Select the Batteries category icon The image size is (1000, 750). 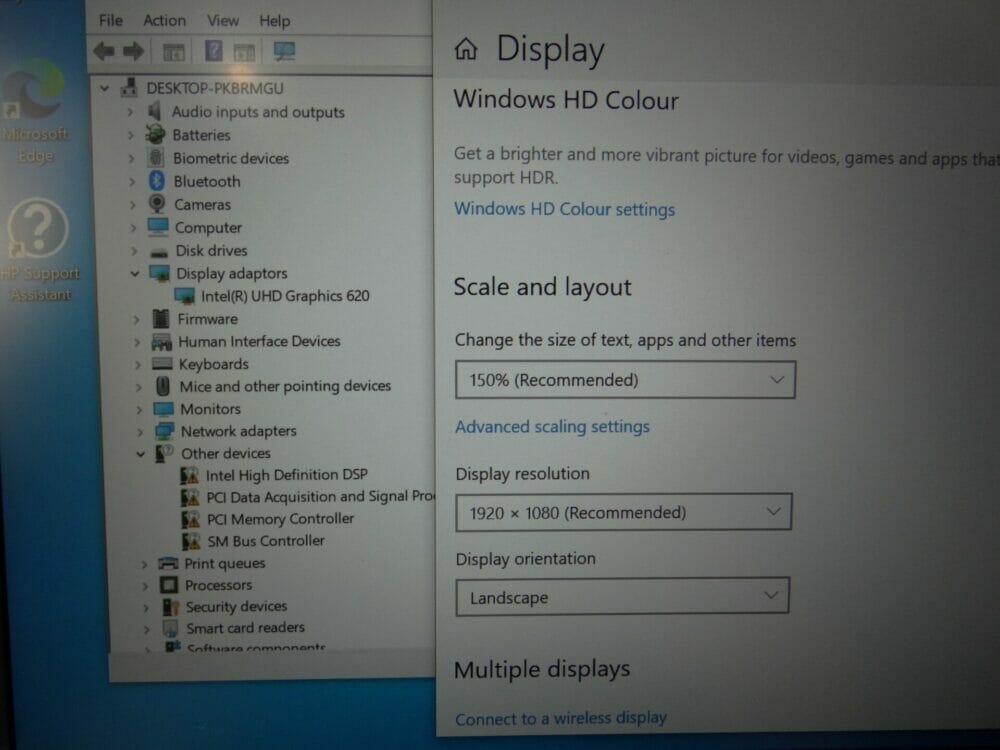pyautogui.click(x=155, y=135)
